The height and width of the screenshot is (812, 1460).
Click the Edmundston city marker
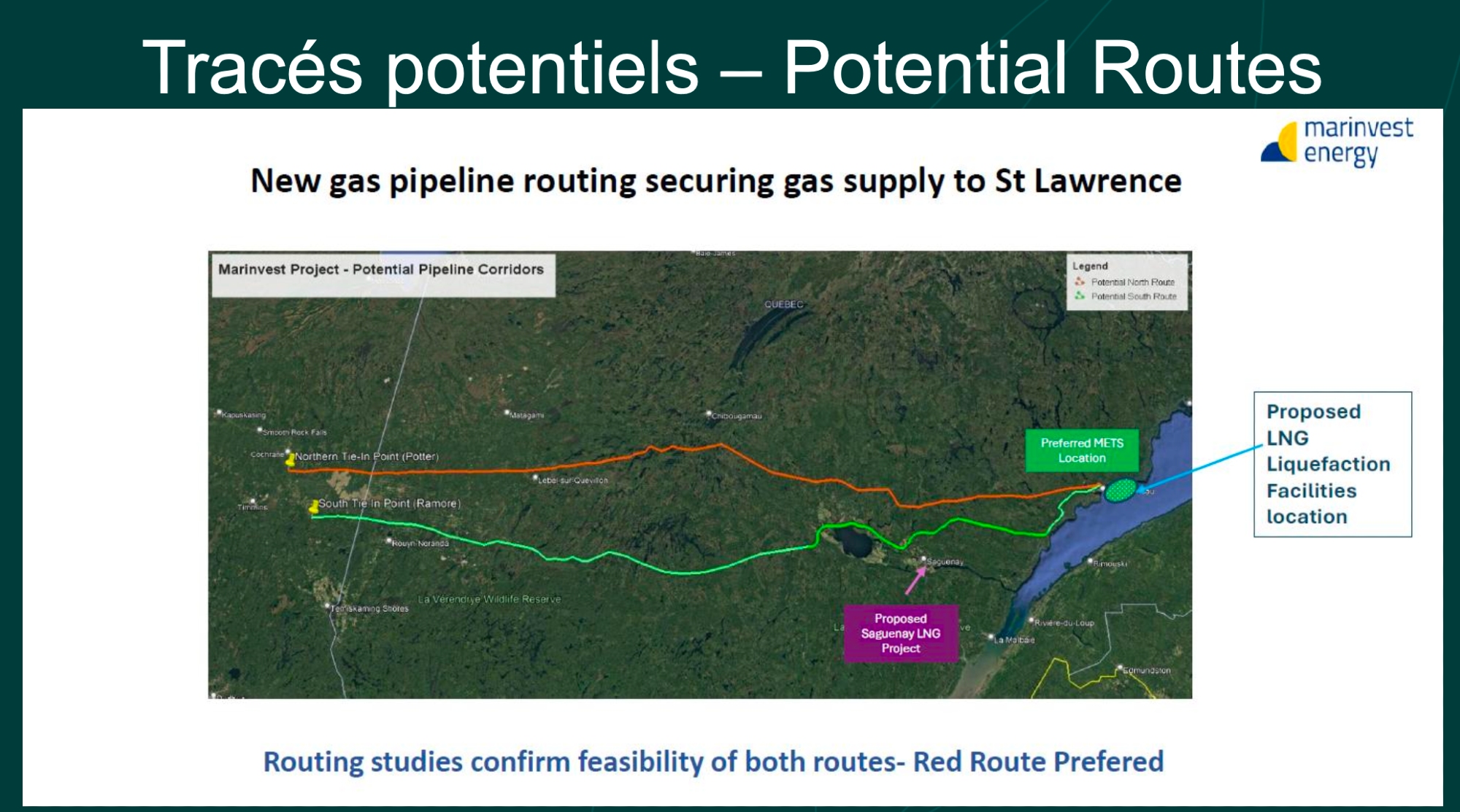1119,667
